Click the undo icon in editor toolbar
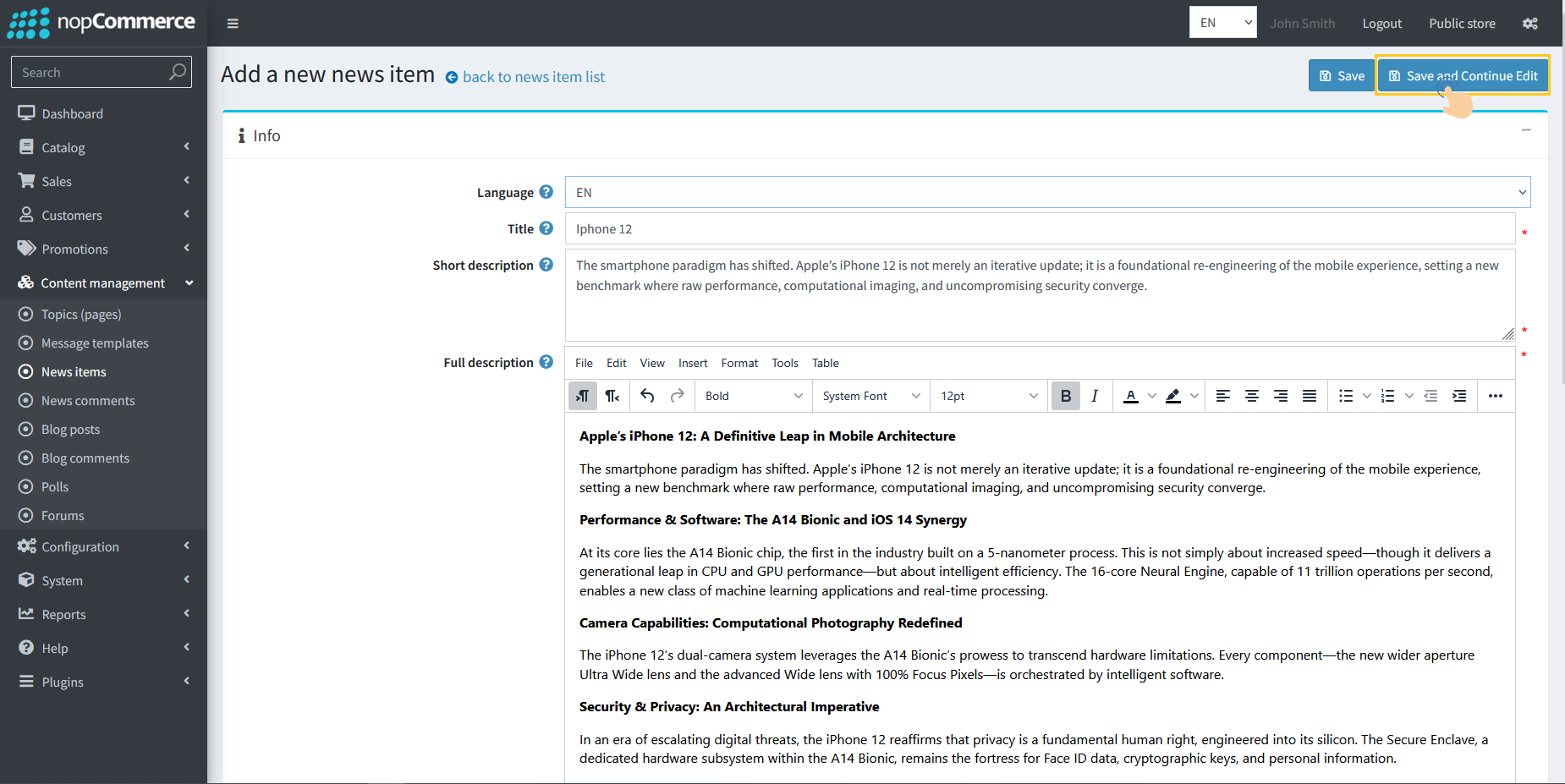1565x784 pixels. pos(647,396)
